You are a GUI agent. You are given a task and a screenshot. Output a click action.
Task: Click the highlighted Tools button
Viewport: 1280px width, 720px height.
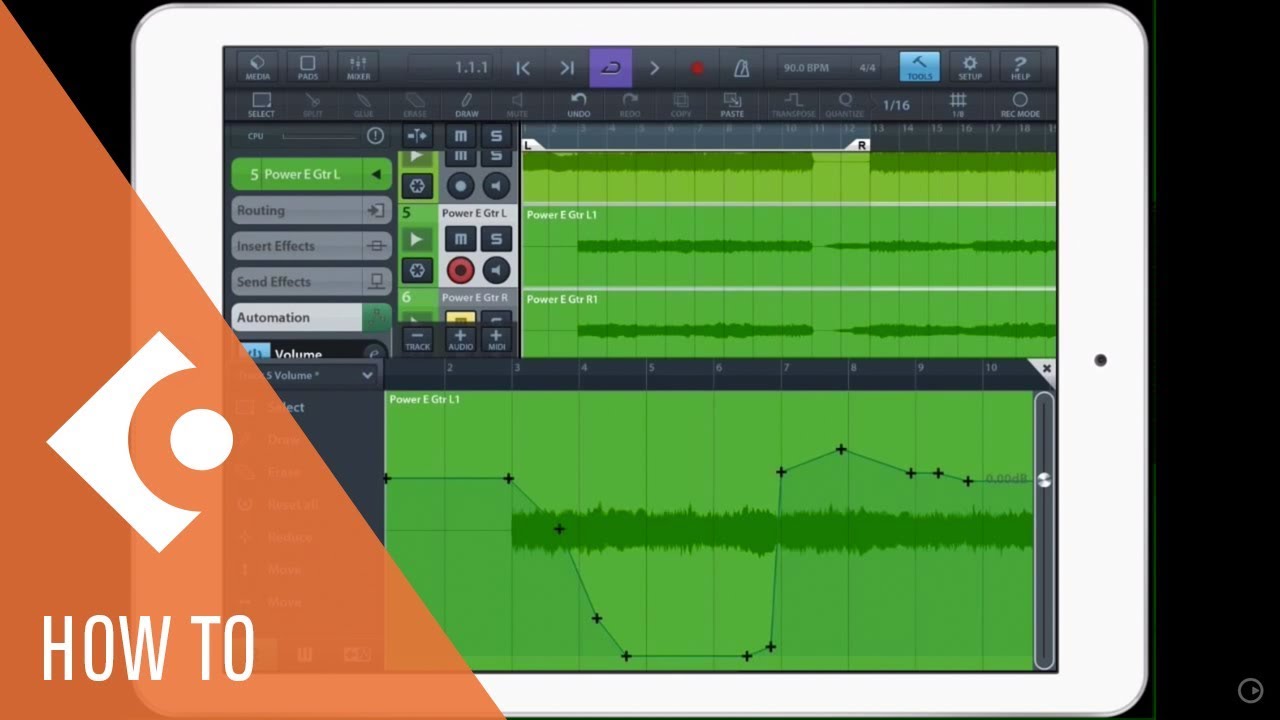click(919, 67)
